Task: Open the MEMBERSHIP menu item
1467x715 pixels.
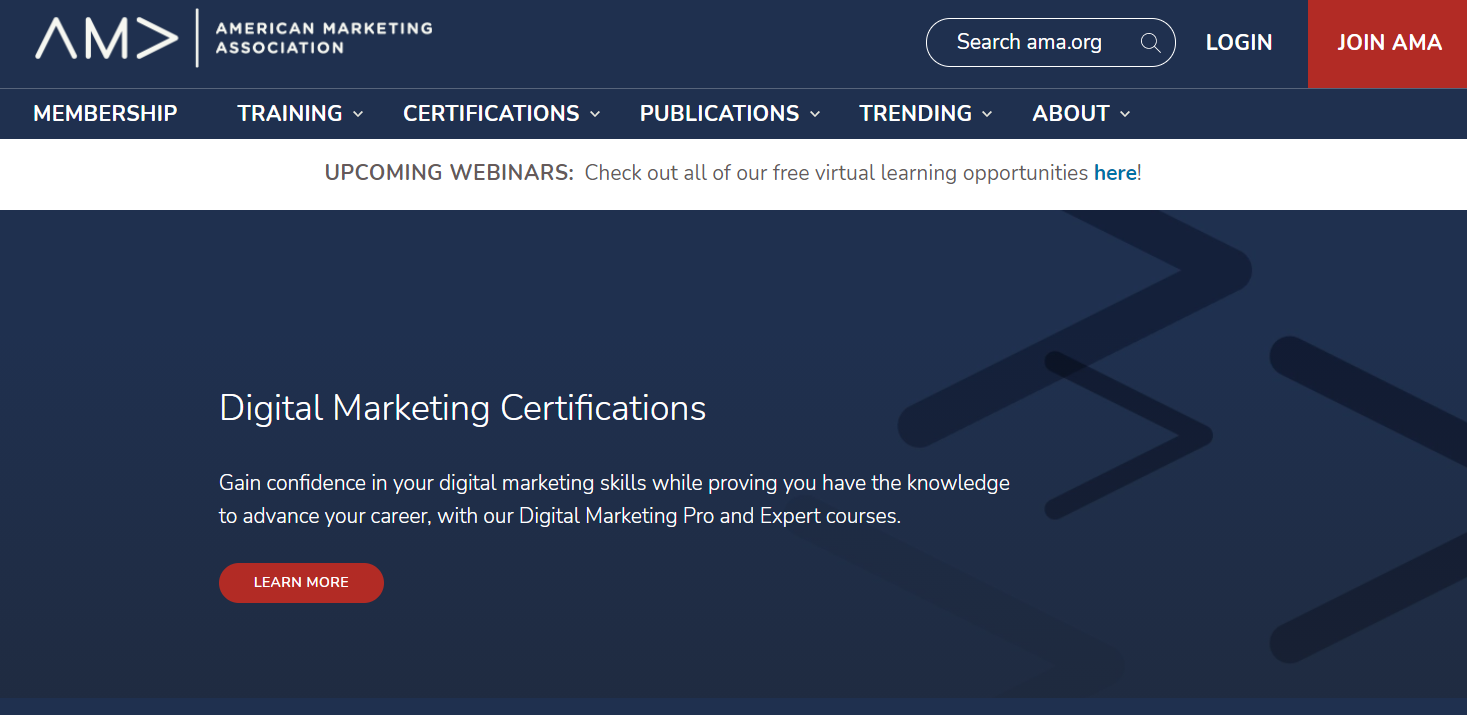Action: 105,114
